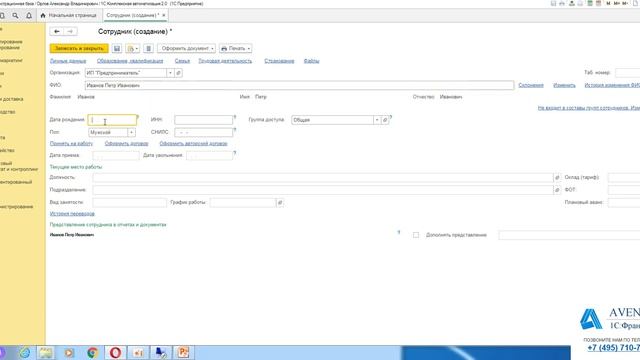Open the File Explorer taskbar icon
The height and width of the screenshot is (360, 640).
[x=46, y=353]
